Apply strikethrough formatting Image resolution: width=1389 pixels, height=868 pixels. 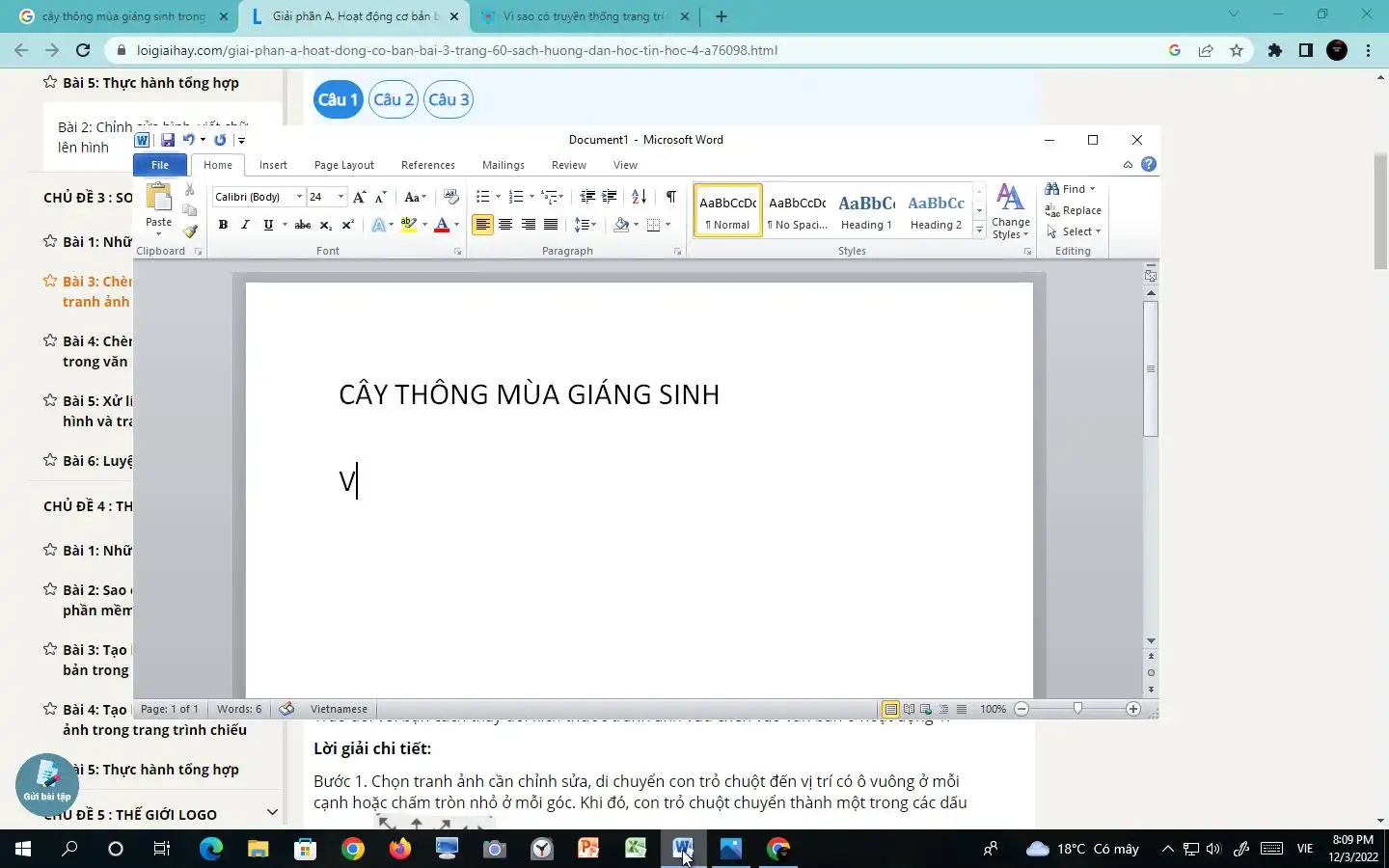tap(302, 225)
